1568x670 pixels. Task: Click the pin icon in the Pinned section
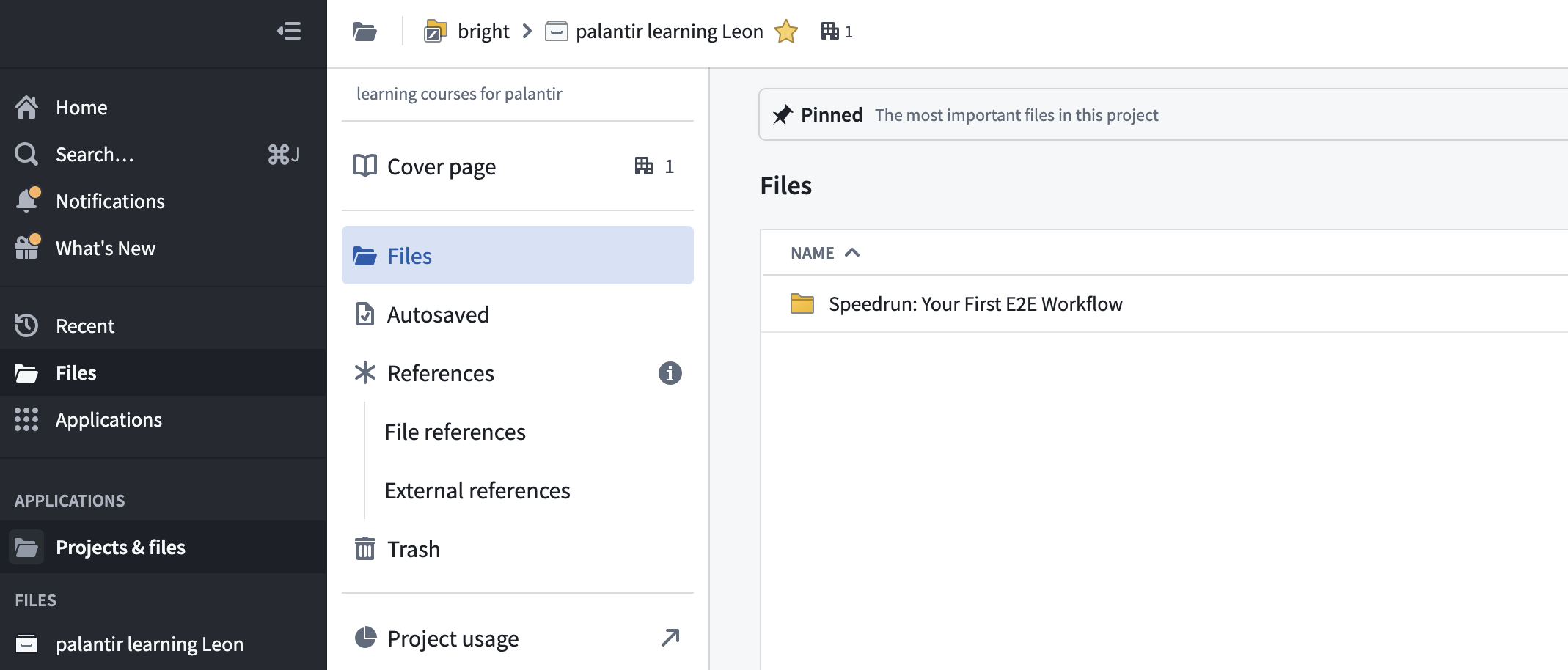click(x=783, y=115)
